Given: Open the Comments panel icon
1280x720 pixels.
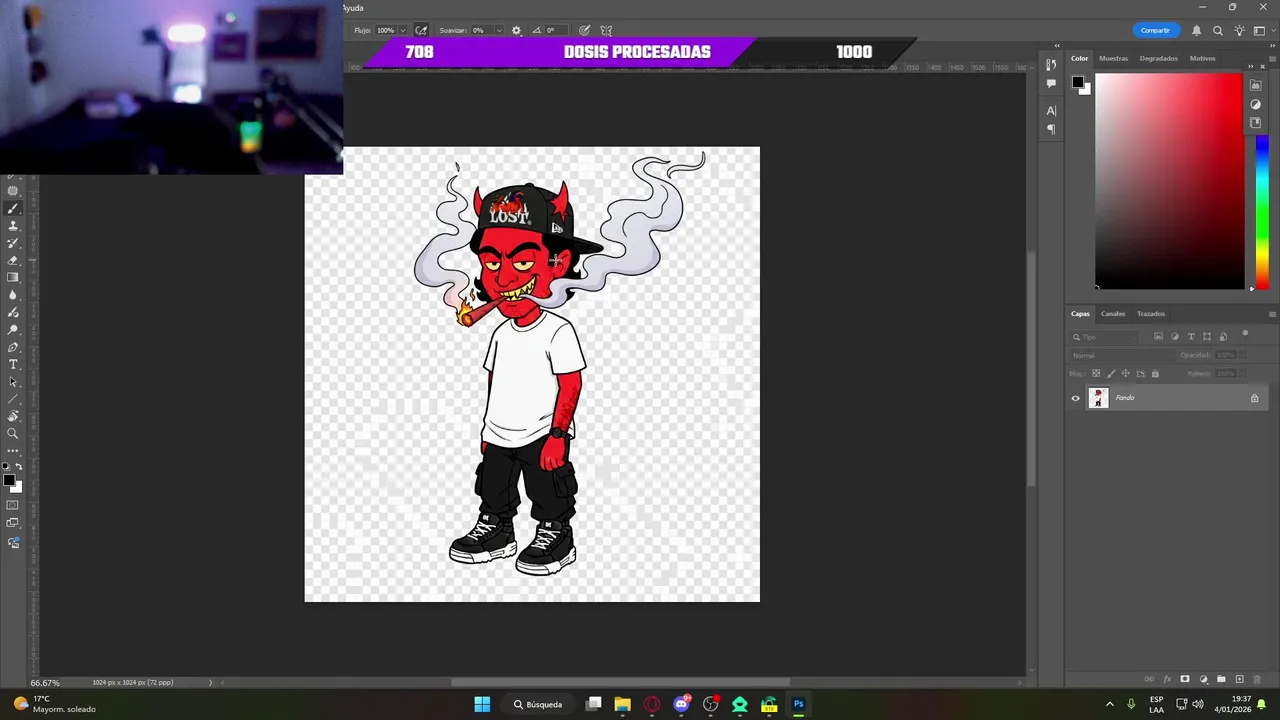Looking at the screenshot, I should point(1051,84).
